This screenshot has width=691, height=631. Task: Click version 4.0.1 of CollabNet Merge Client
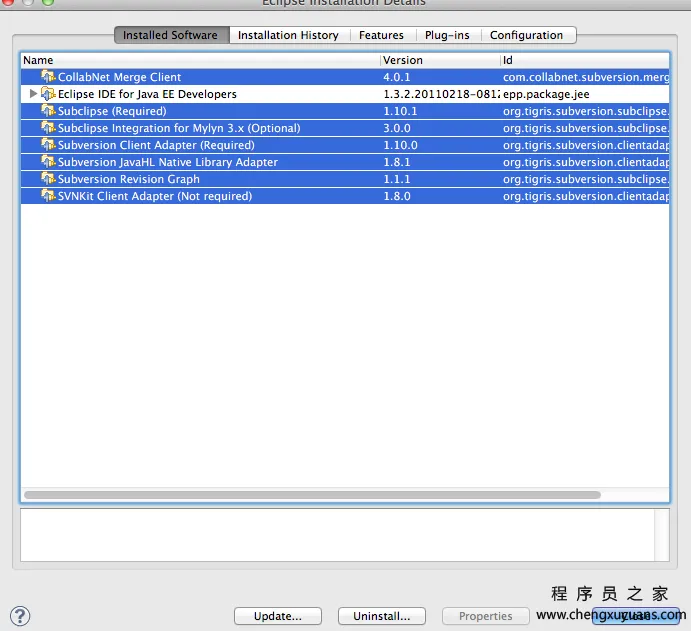[397, 77]
